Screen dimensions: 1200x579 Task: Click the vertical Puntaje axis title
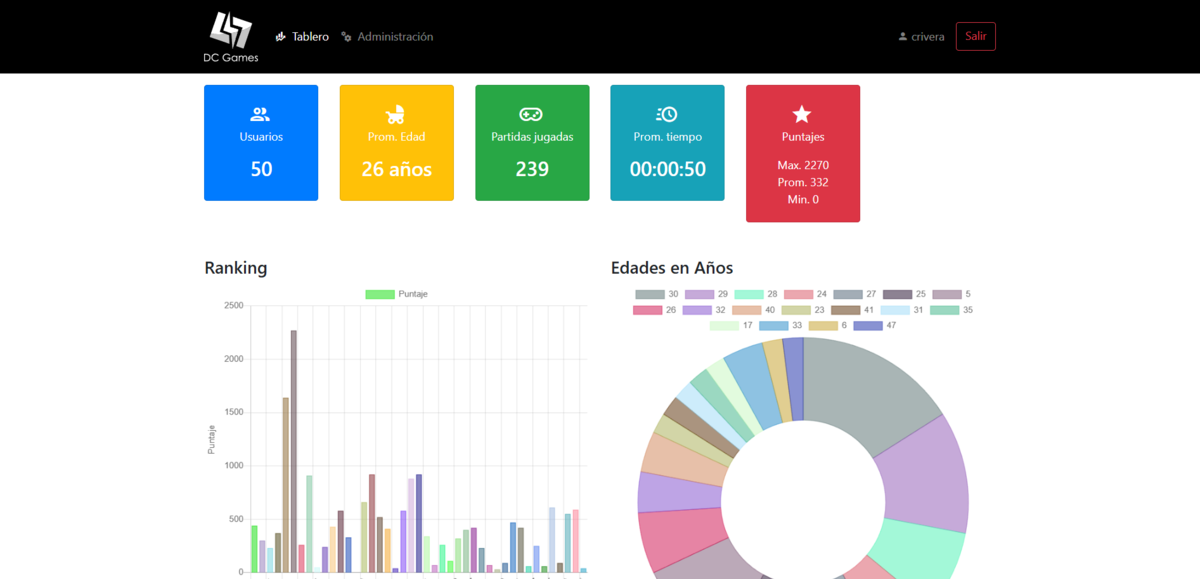211,439
